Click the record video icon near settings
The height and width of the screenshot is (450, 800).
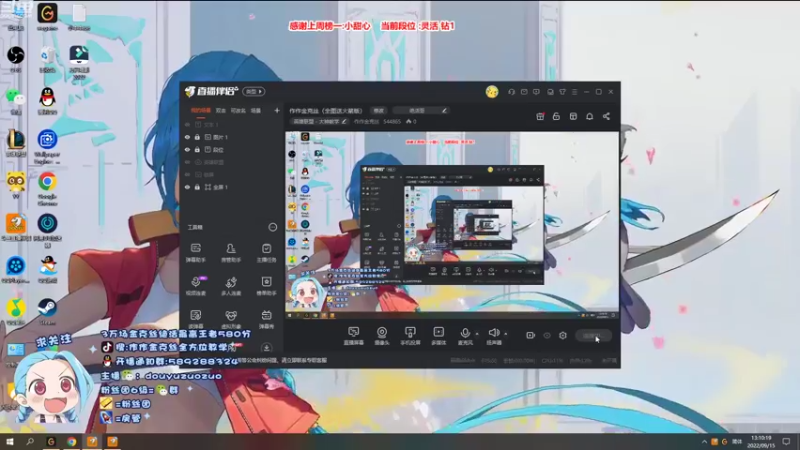531,335
